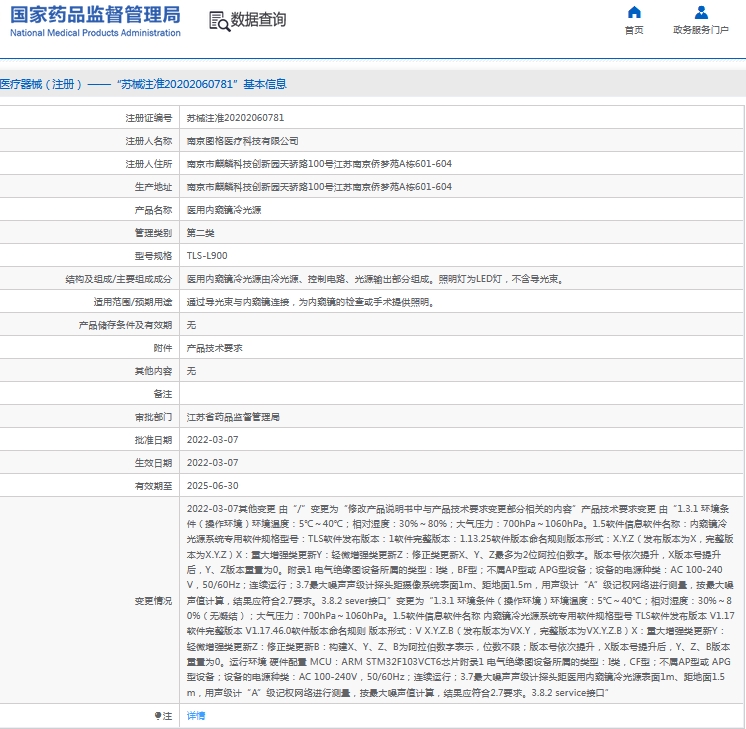This screenshot has height=729, width=746.
Task: Click management class value 第二类
Action: click(200, 233)
